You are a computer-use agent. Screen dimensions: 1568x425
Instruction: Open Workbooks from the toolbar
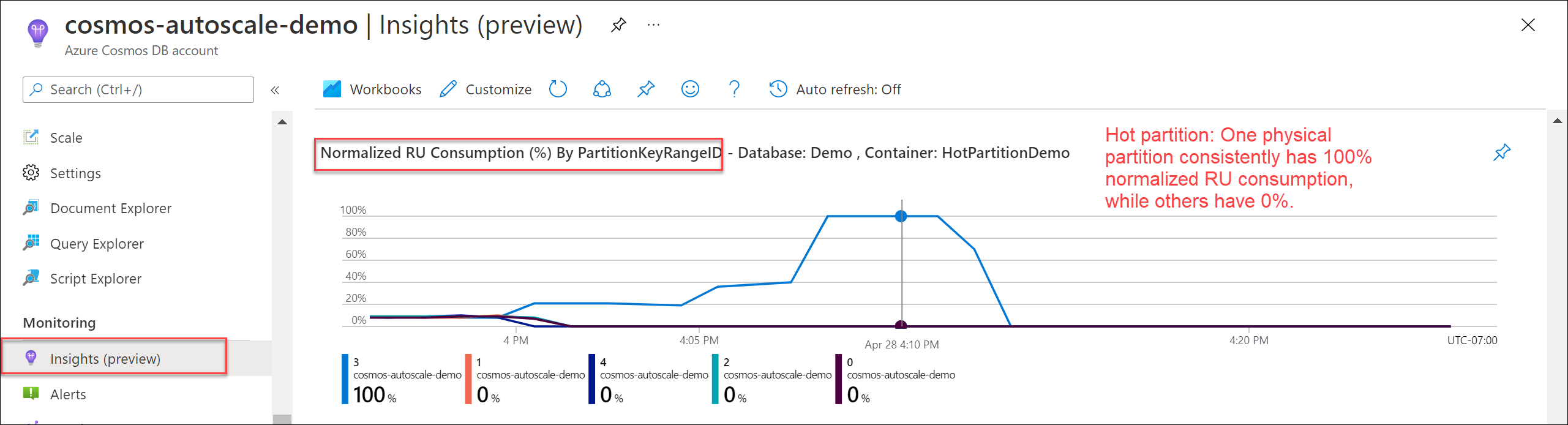(372, 89)
